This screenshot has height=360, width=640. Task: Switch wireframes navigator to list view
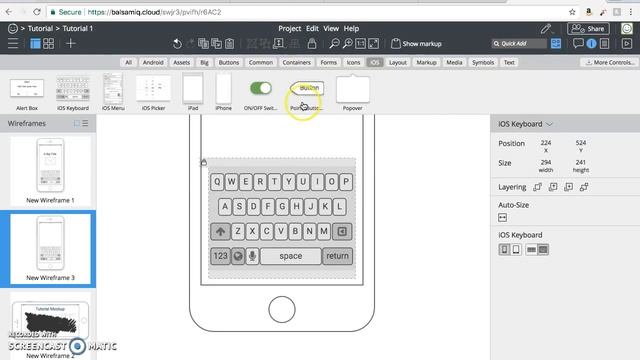(85, 123)
